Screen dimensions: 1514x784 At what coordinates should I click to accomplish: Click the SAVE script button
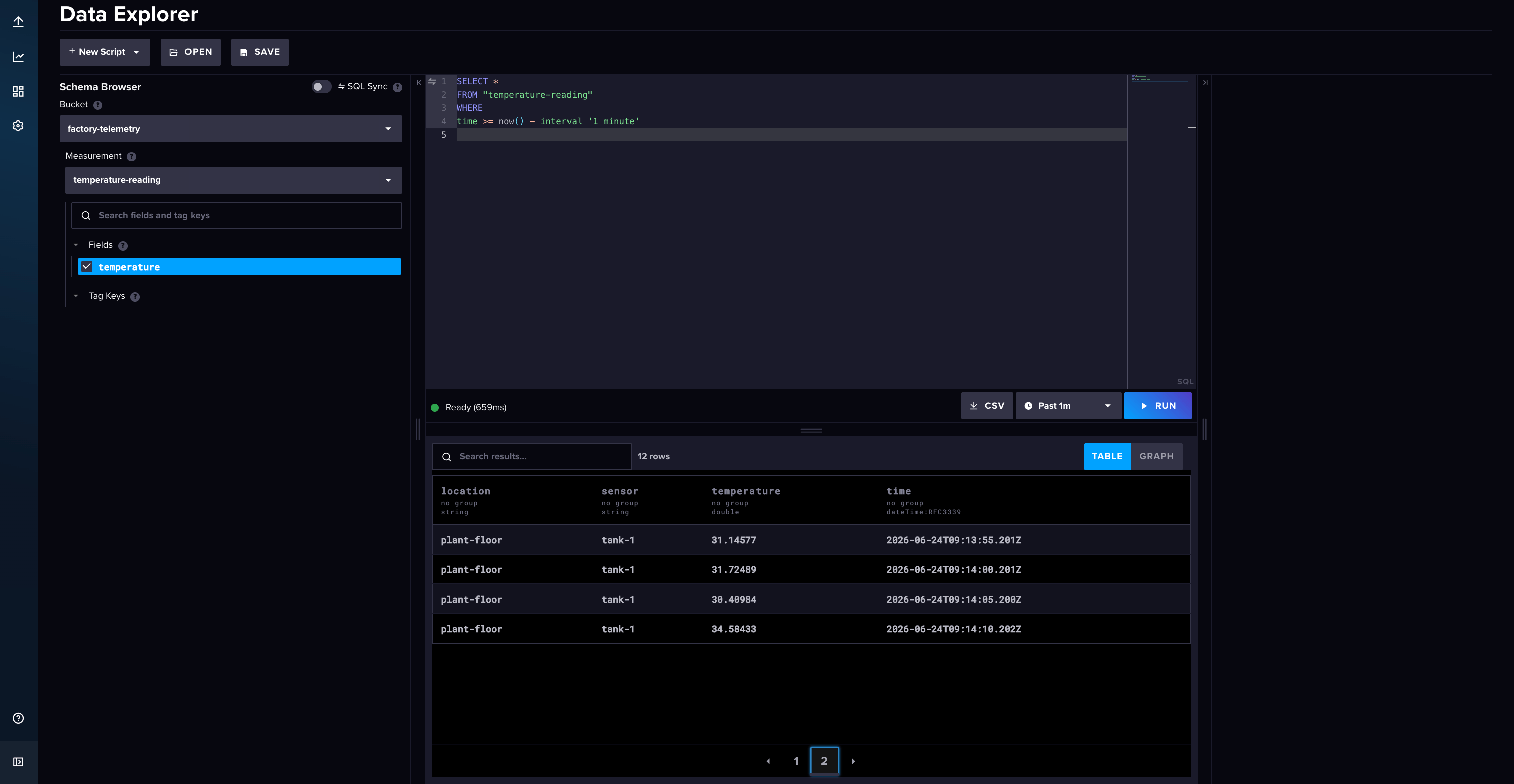pos(259,52)
